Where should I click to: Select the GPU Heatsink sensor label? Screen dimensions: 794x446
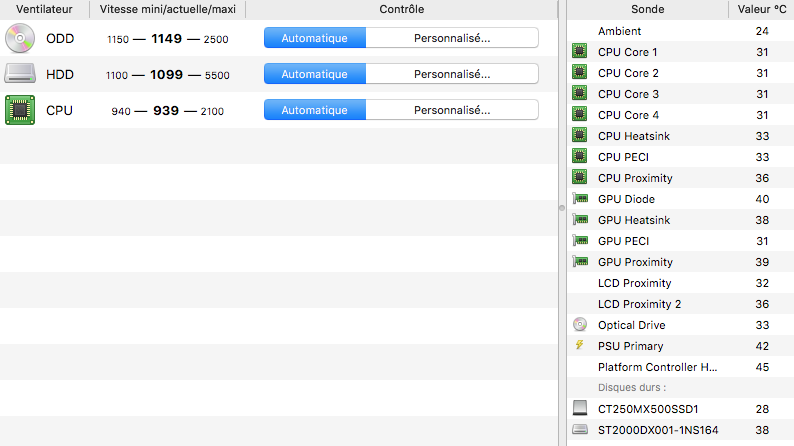pos(634,220)
